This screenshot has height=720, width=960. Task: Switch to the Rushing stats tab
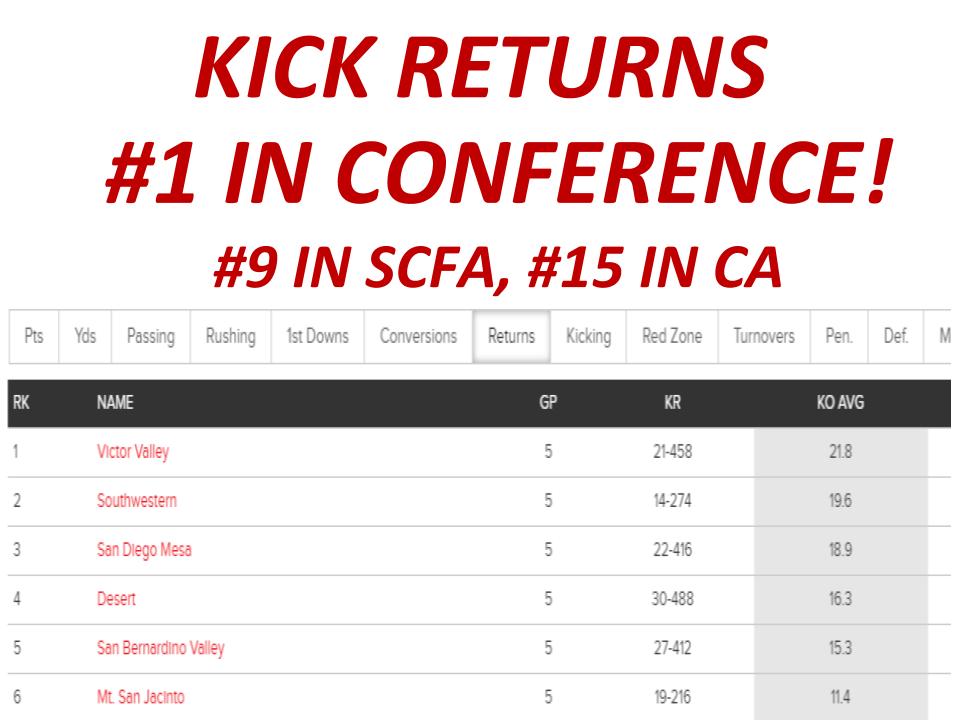[x=230, y=336]
